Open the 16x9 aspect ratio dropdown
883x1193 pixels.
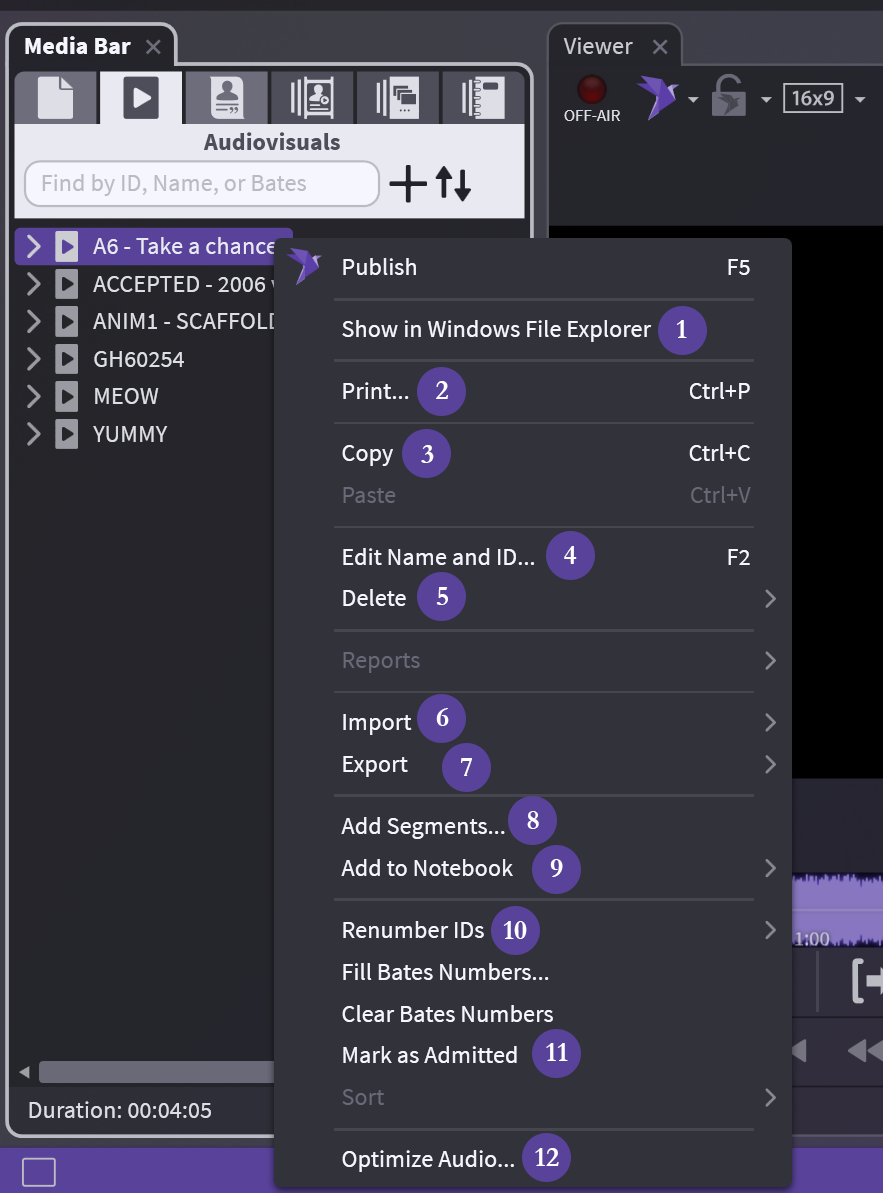(x=860, y=99)
